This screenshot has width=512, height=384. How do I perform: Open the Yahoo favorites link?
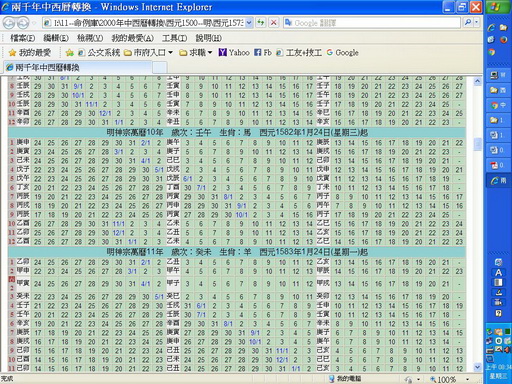pyautogui.click(x=234, y=52)
